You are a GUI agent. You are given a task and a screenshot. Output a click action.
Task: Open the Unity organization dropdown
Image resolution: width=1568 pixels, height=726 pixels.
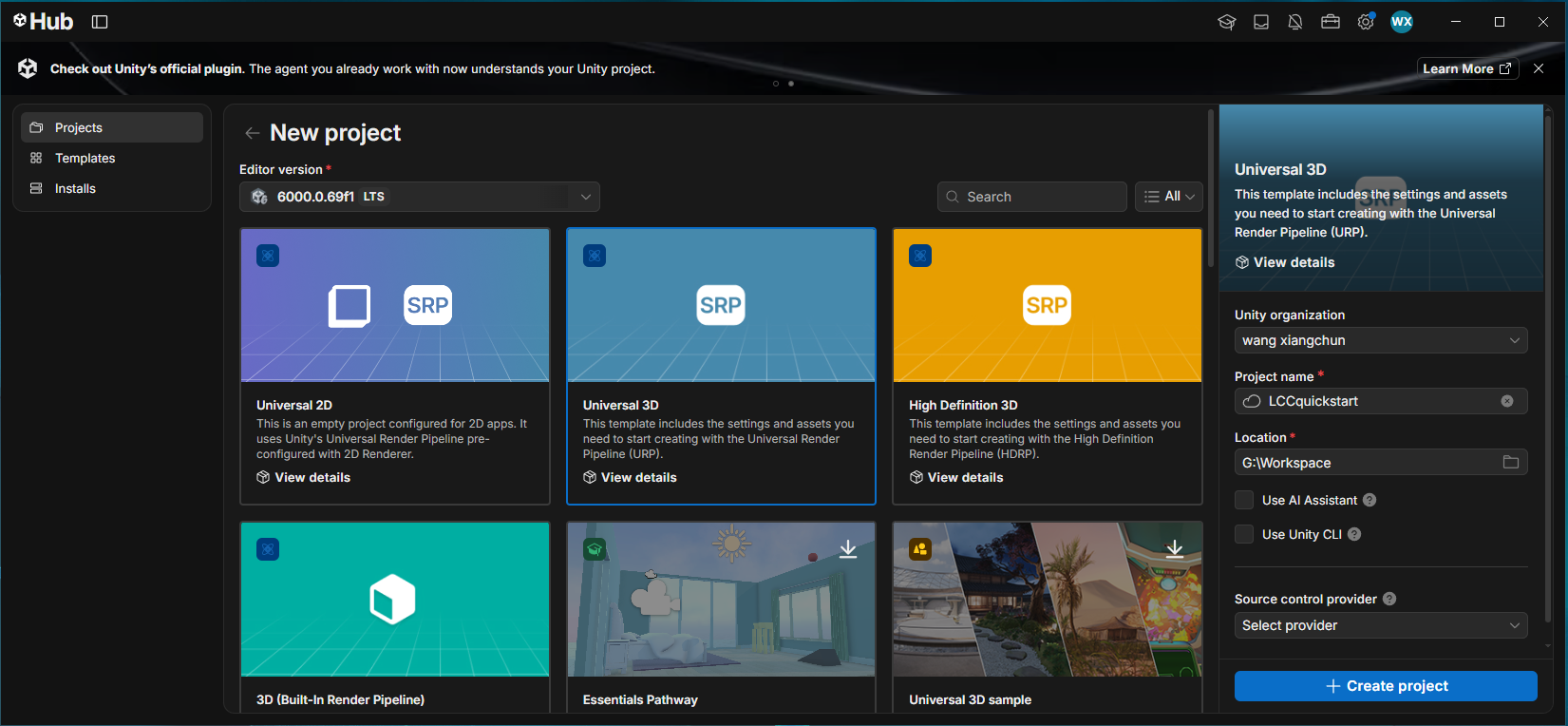tap(1381, 340)
